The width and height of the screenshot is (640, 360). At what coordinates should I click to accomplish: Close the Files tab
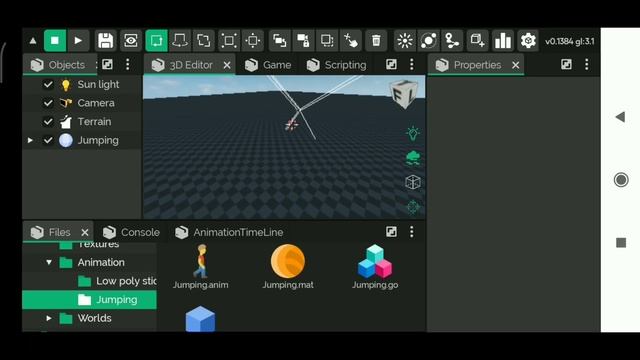(84, 232)
